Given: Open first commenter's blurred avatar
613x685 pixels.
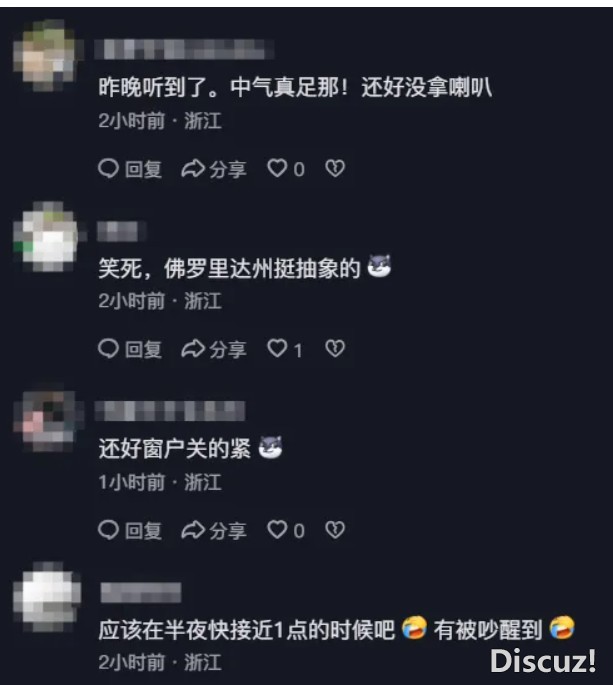Looking at the screenshot, I should pos(48,55).
